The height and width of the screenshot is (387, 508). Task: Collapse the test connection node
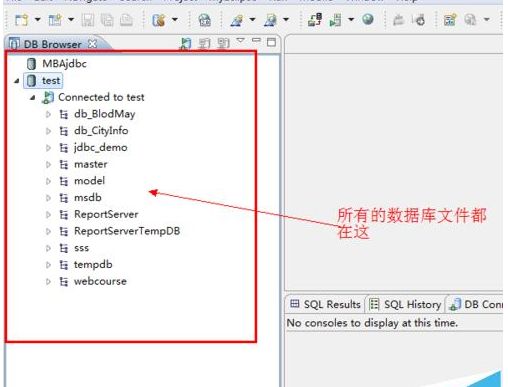point(17,81)
